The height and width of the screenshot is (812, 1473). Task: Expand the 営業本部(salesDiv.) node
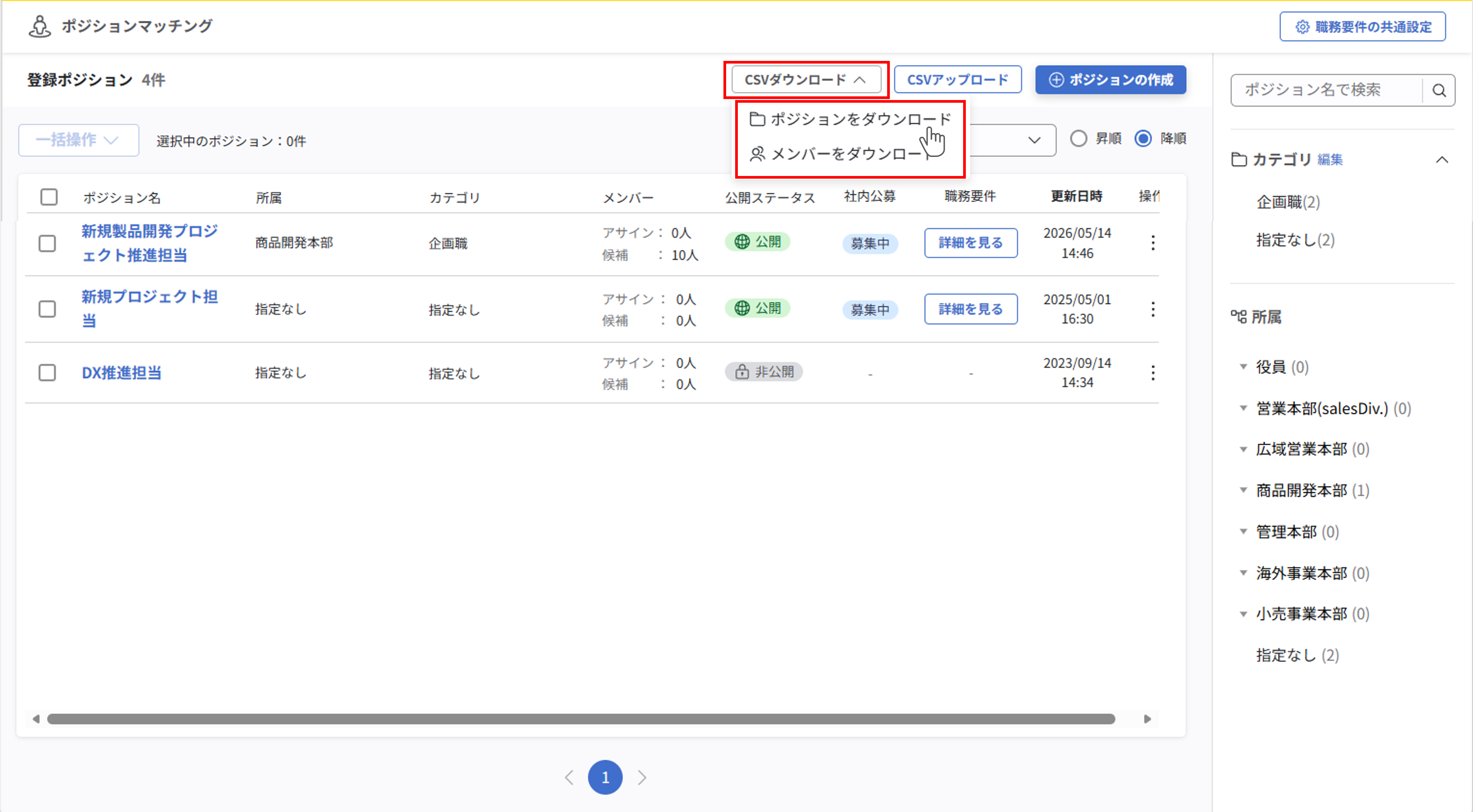pyautogui.click(x=1243, y=408)
